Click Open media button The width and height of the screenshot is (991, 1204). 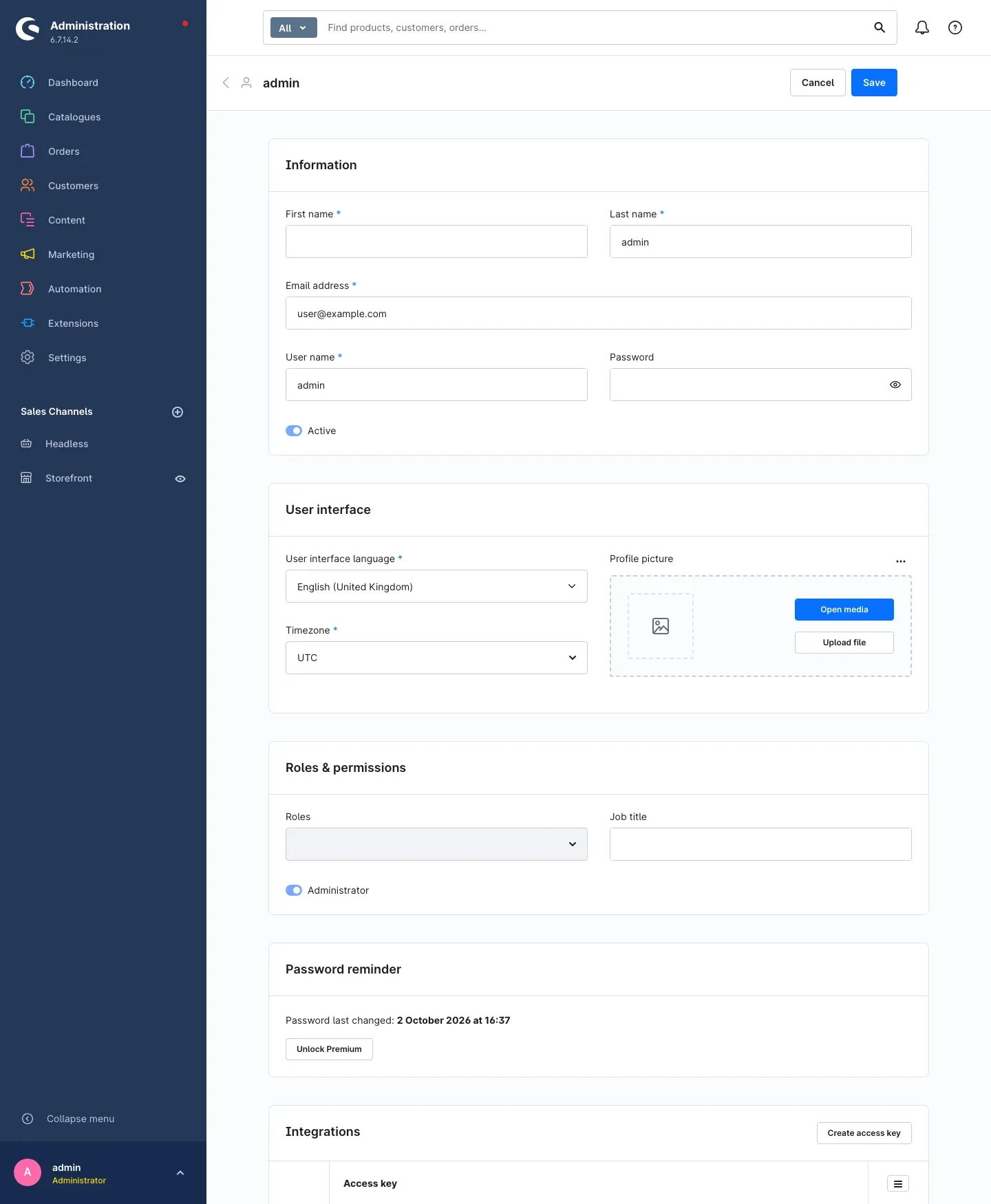(844, 610)
